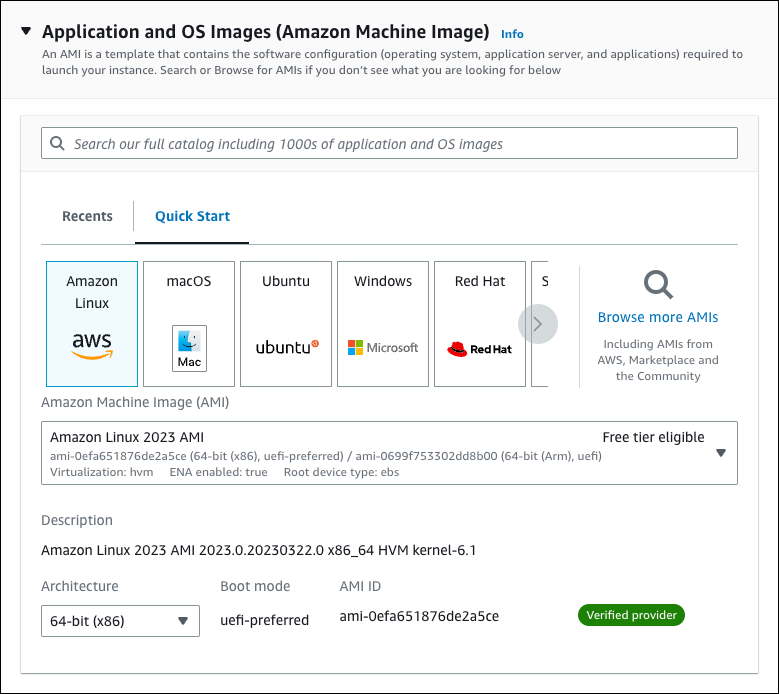Click the right arrow to scroll OS tiles
This screenshot has width=779, height=694.
pyautogui.click(x=538, y=324)
